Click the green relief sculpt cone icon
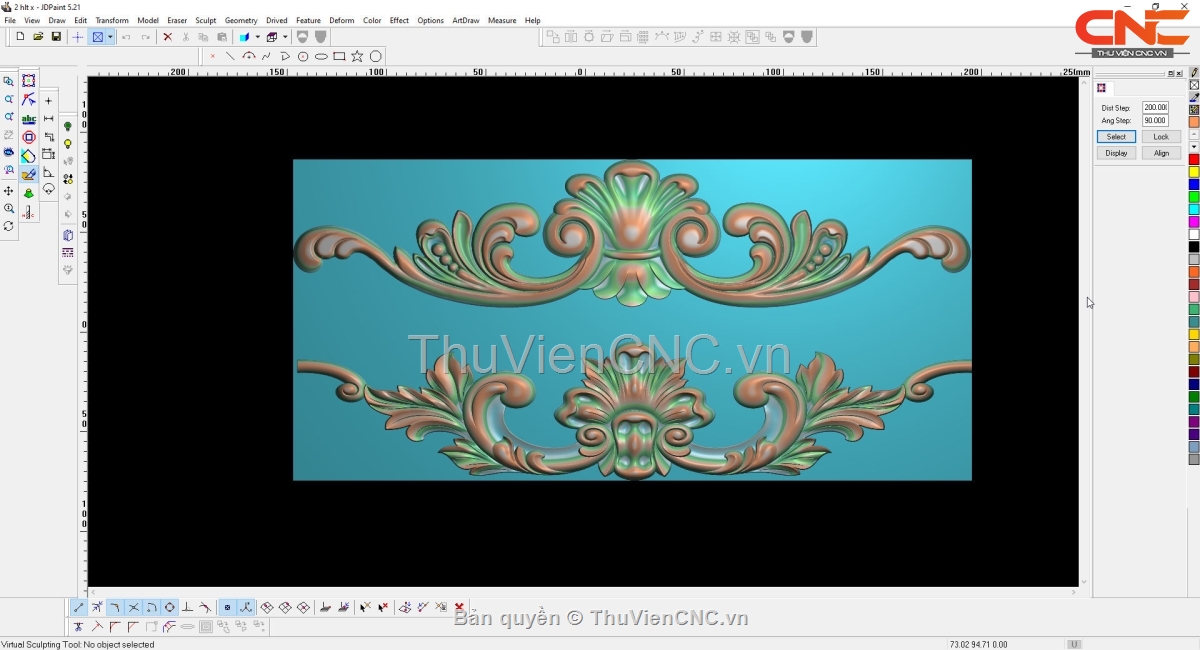 pyautogui.click(x=29, y=193)
